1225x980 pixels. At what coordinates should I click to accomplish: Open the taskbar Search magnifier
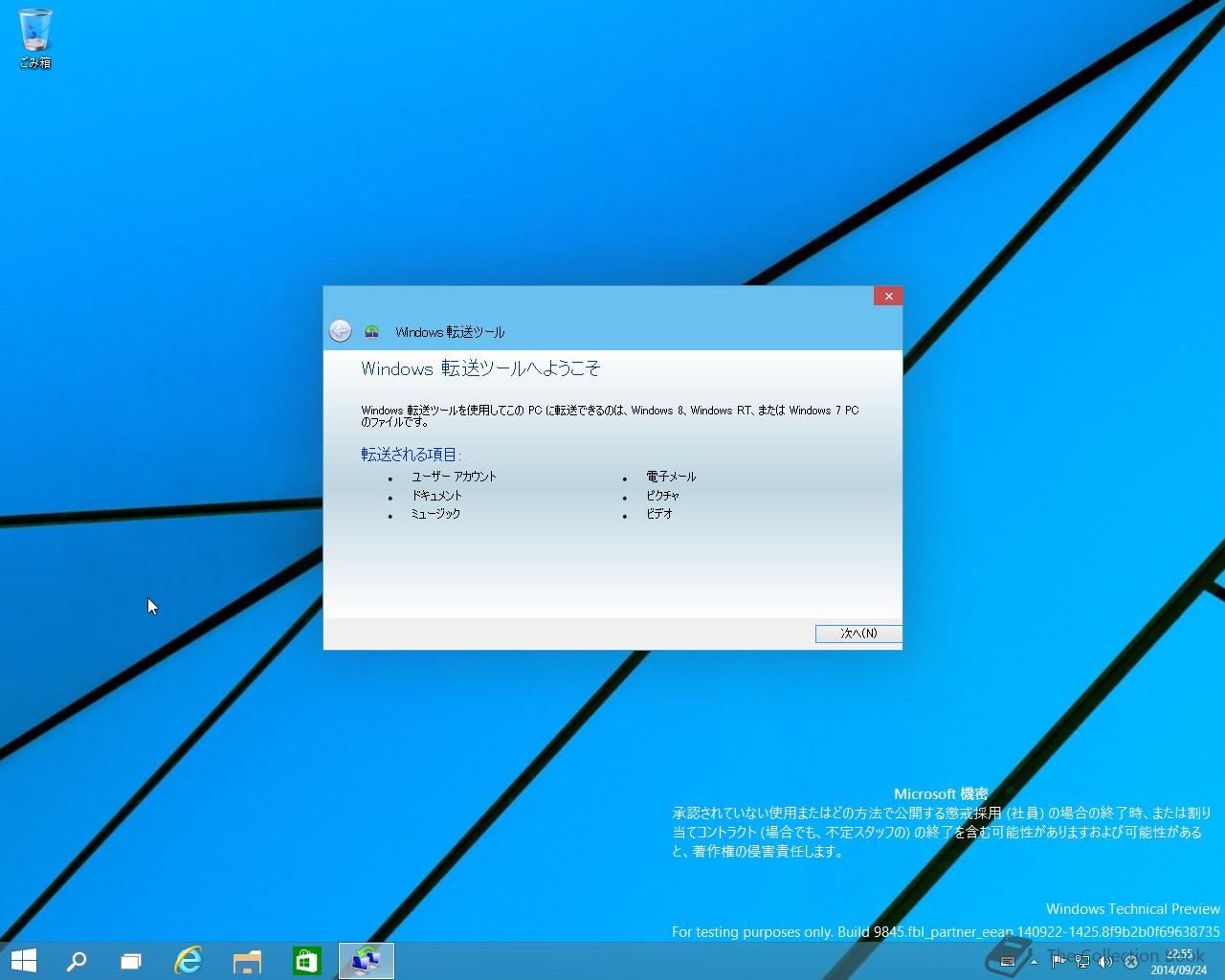(77, 961)
